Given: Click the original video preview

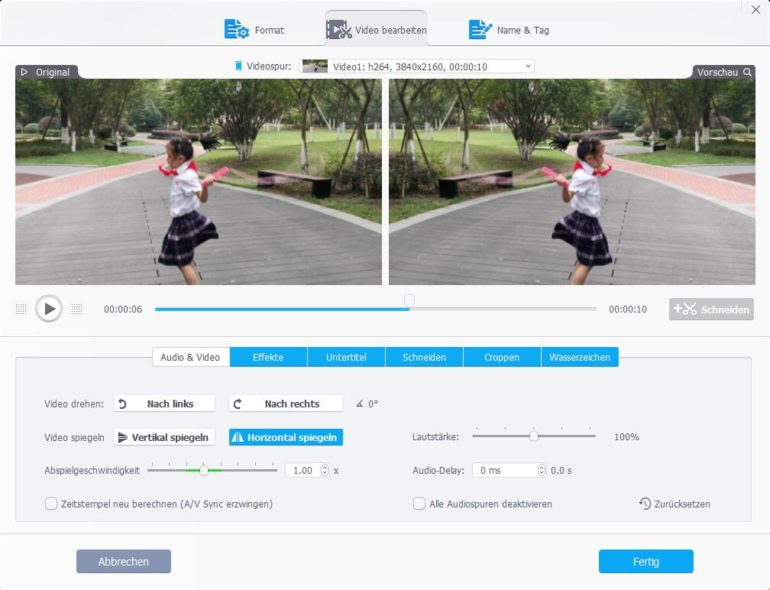Looking at the screenshot, I should [198, 182].
